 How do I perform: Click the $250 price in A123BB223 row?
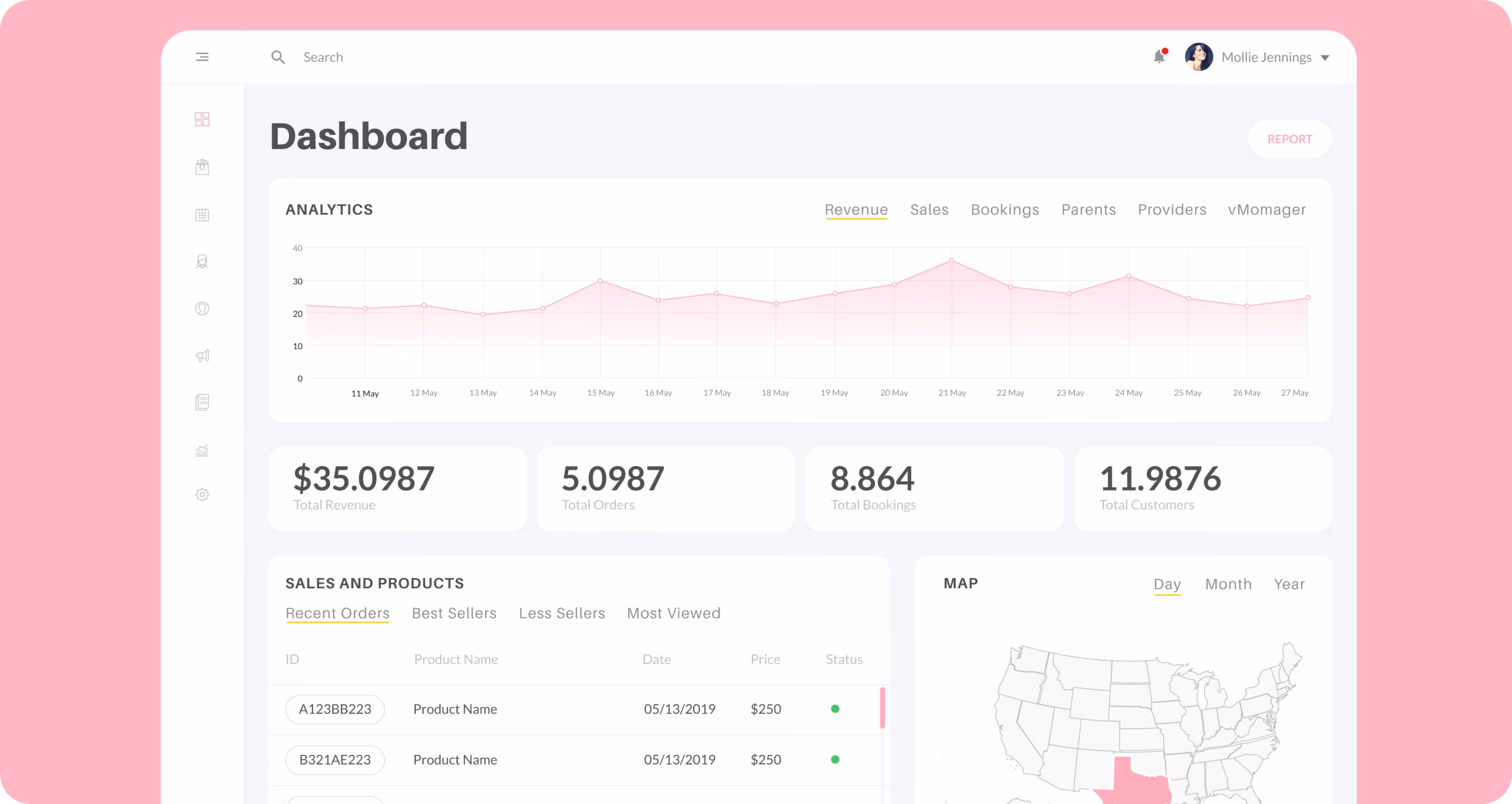765,709
